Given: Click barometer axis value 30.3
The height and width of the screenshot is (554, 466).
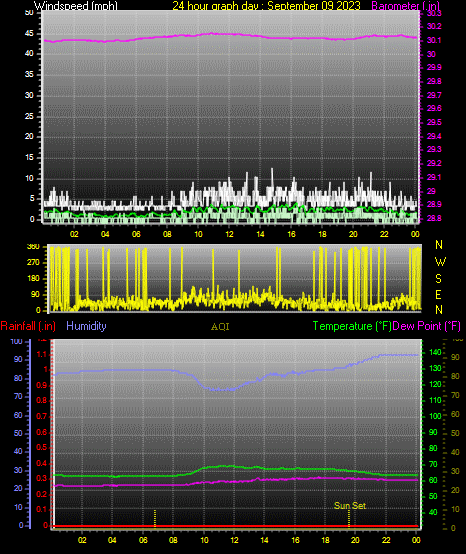Looking at the screenshot, I should (x=434, y=13).
